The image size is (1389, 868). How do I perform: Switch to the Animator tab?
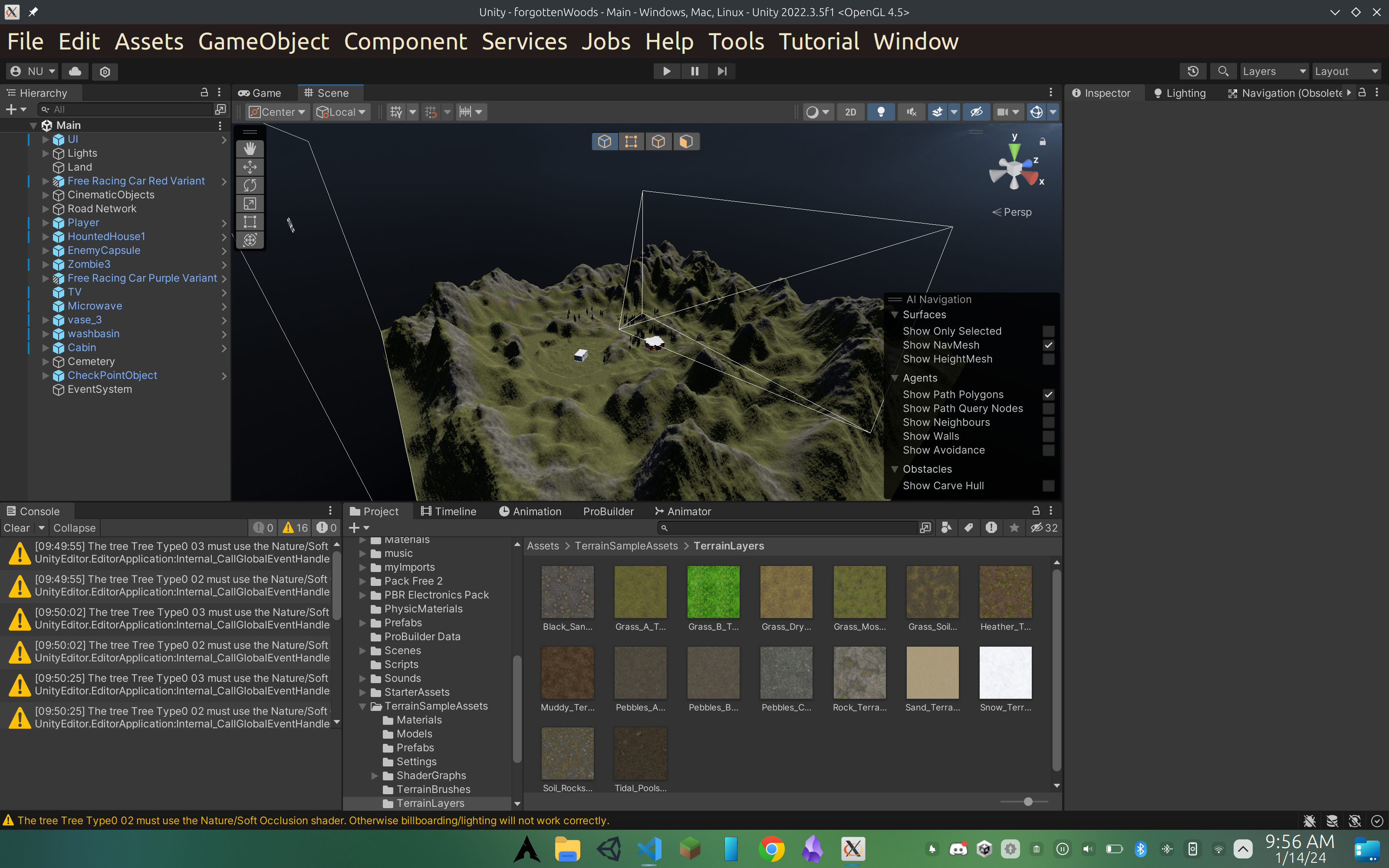pyautogui.click(x=683, y=511)
